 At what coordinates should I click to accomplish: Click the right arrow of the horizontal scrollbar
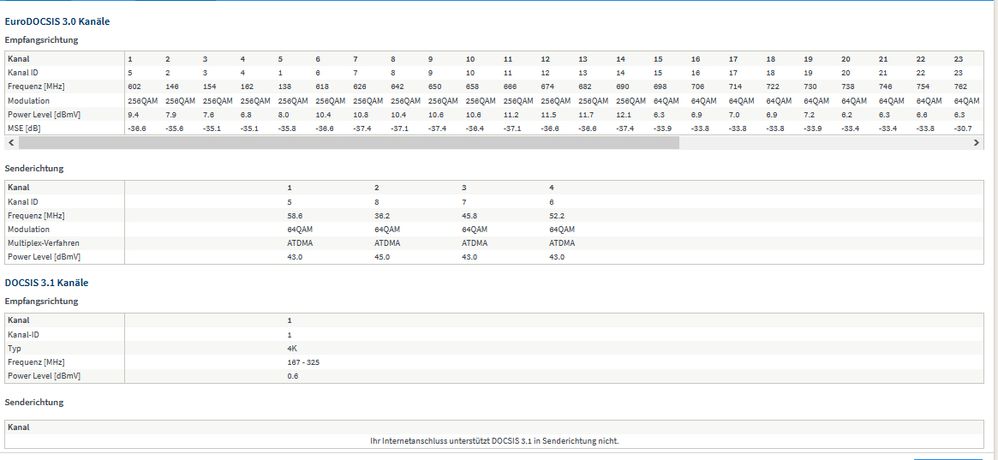tap(976, 143)
